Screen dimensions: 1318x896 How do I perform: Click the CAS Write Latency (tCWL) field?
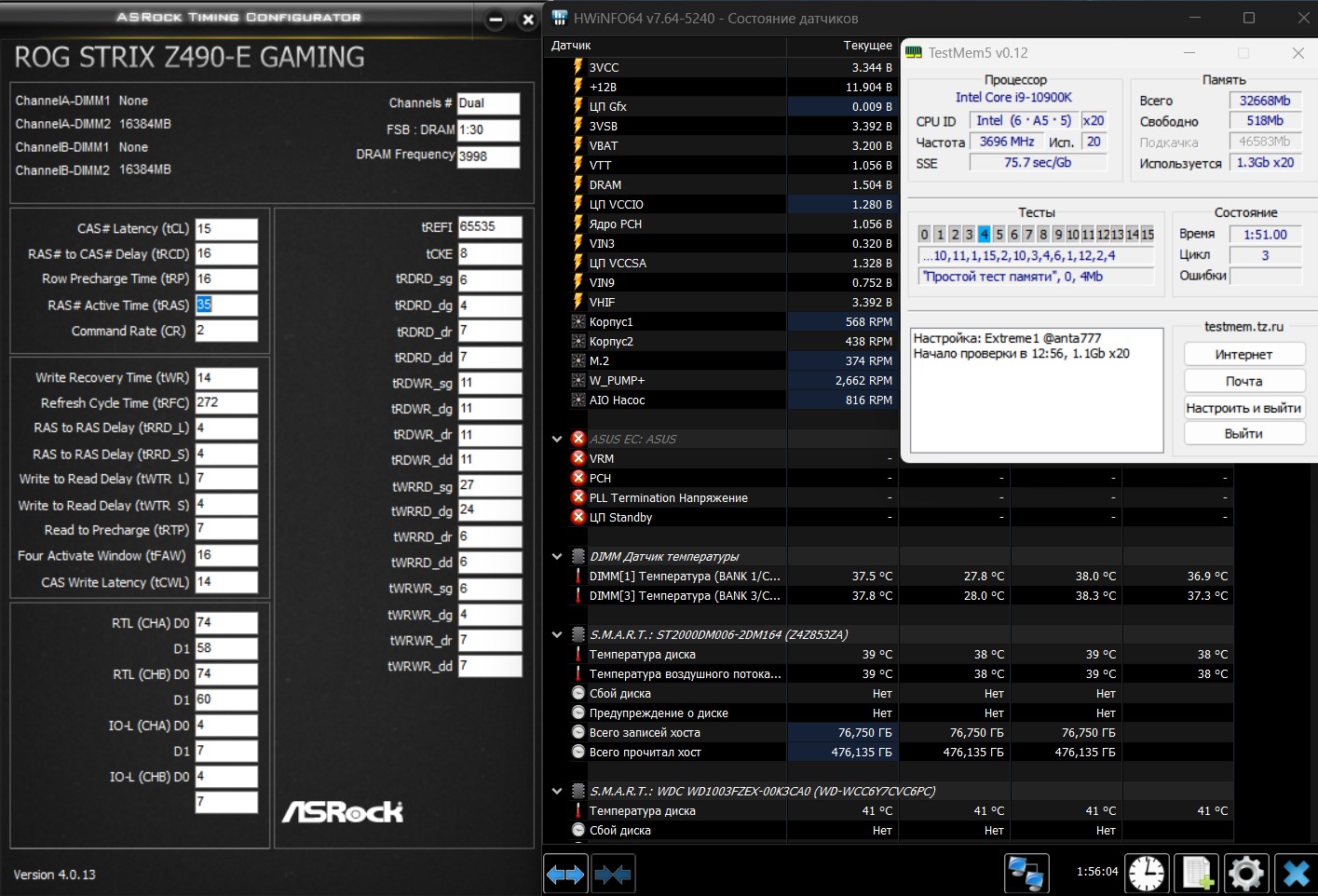pos(226,582)
